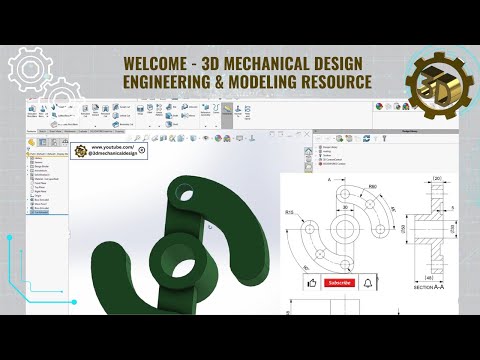Click Zoom to Area magnifier icon
The width and height of the screenshot is (480, 360).
(x=146, y=138)
